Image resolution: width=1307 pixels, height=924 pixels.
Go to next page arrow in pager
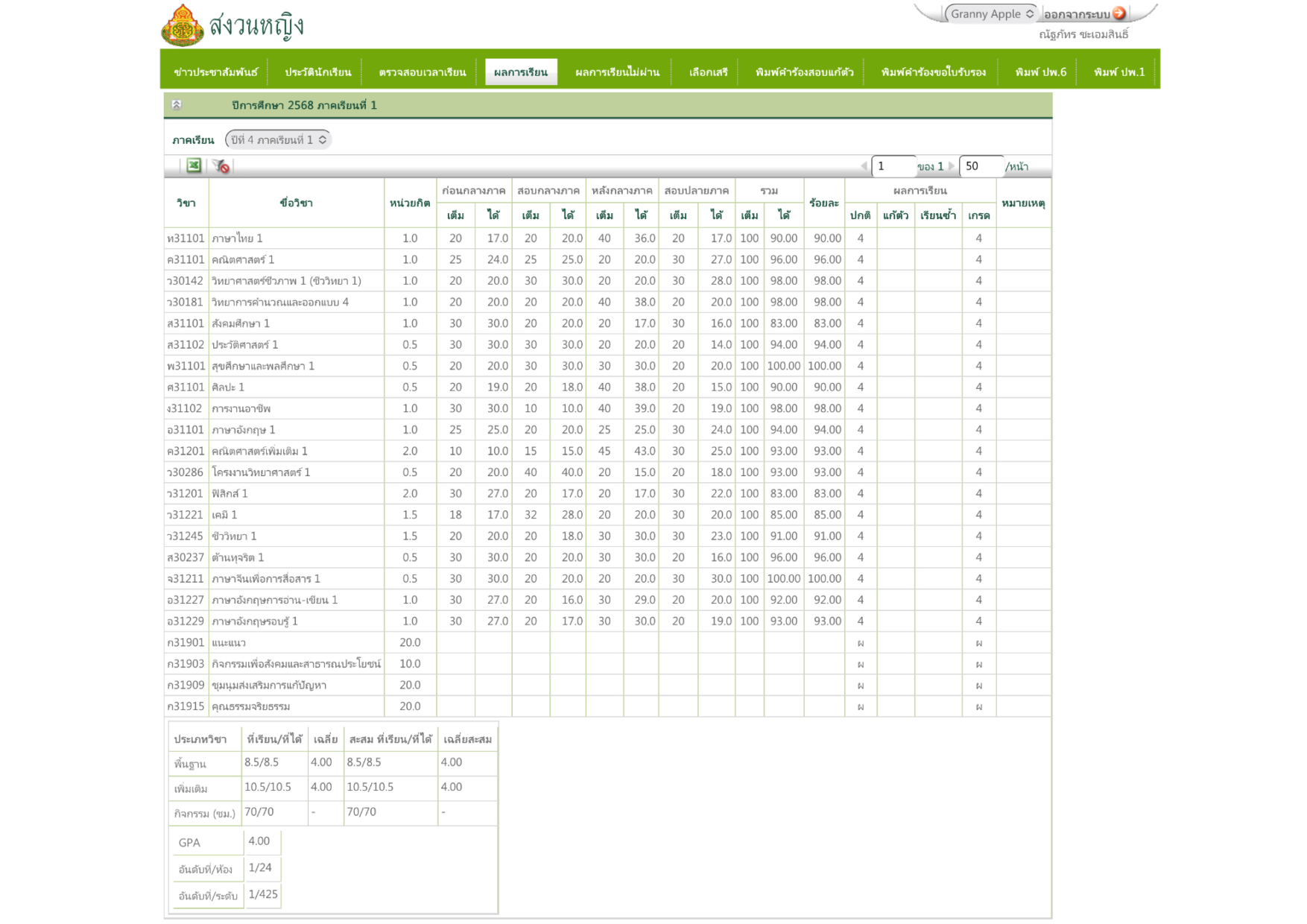tap(951, 166)
